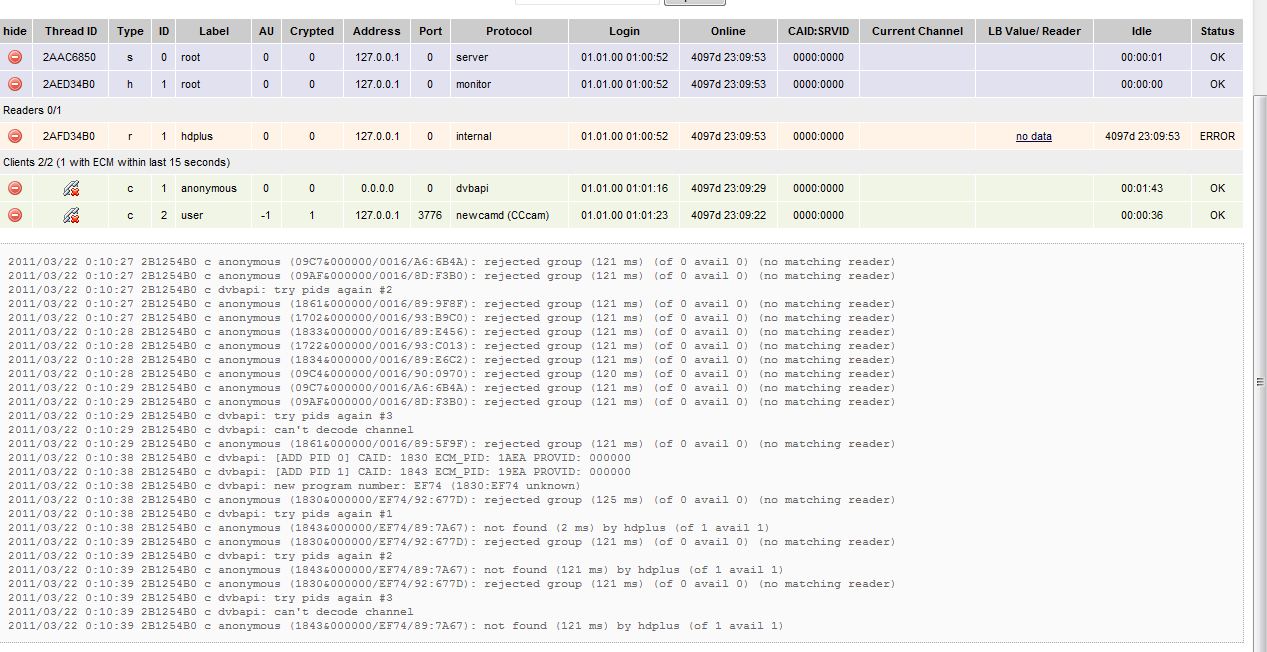Click the Protocol column header
This screenshot has width=1267, height=652.
click(509, 31)
